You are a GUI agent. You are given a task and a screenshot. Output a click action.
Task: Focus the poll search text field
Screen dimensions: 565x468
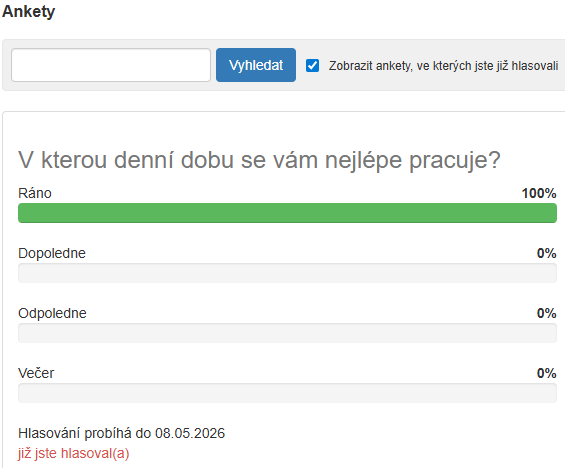click(111, 65)
